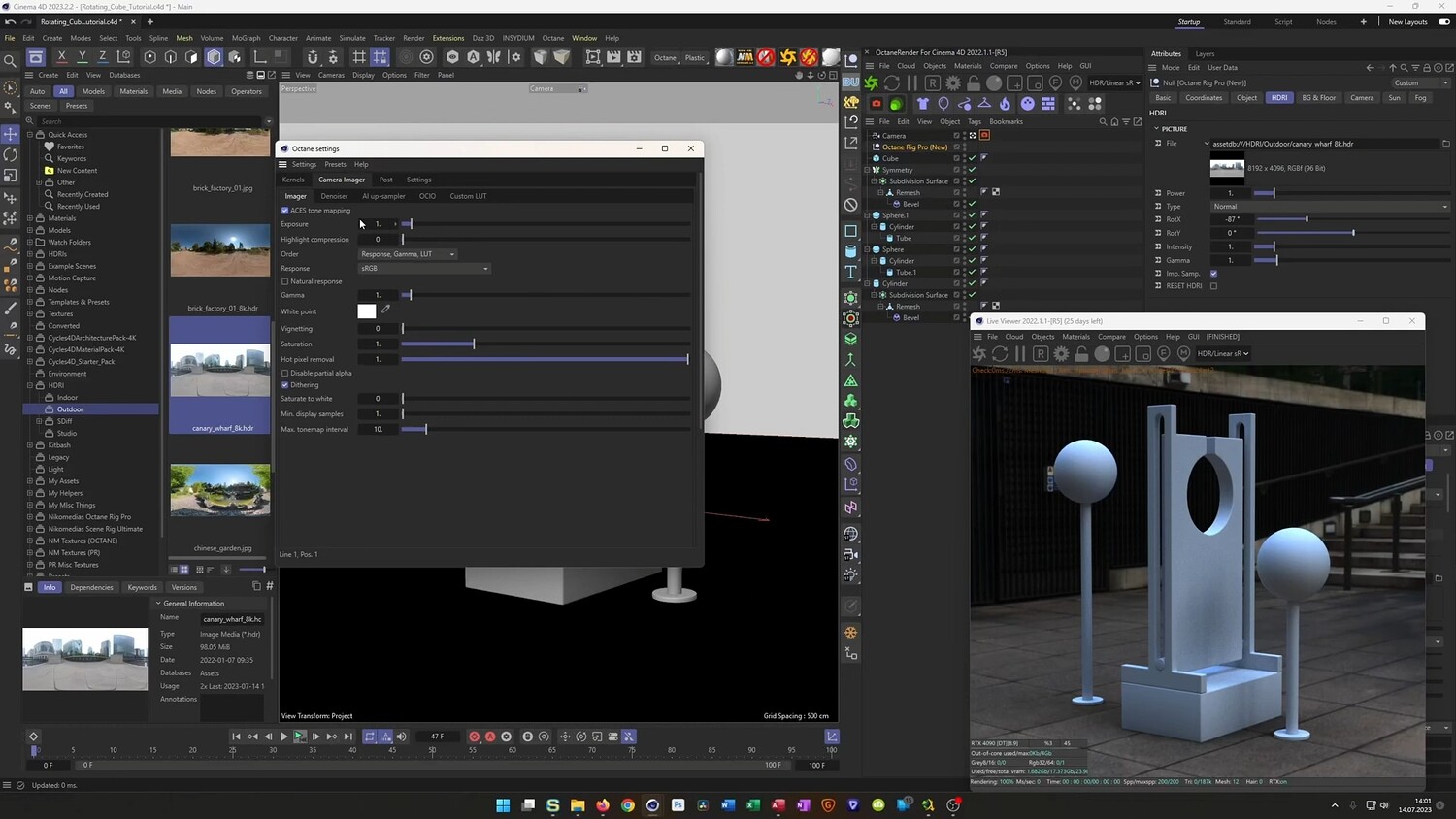
Task: Open Octane settings gear in OctaneRender panel
Action: pos(953,82)
